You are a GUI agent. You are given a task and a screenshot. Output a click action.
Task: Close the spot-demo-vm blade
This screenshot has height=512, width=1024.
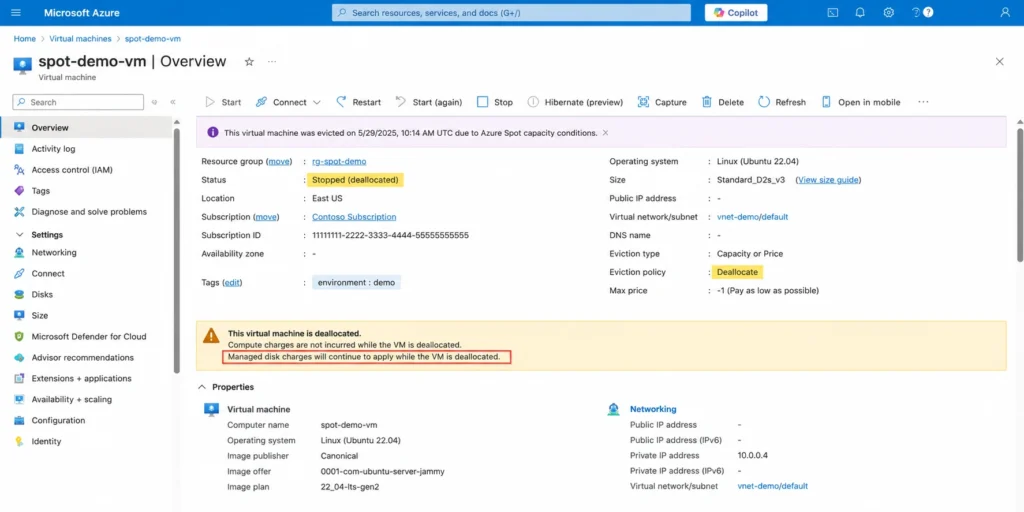999,61
